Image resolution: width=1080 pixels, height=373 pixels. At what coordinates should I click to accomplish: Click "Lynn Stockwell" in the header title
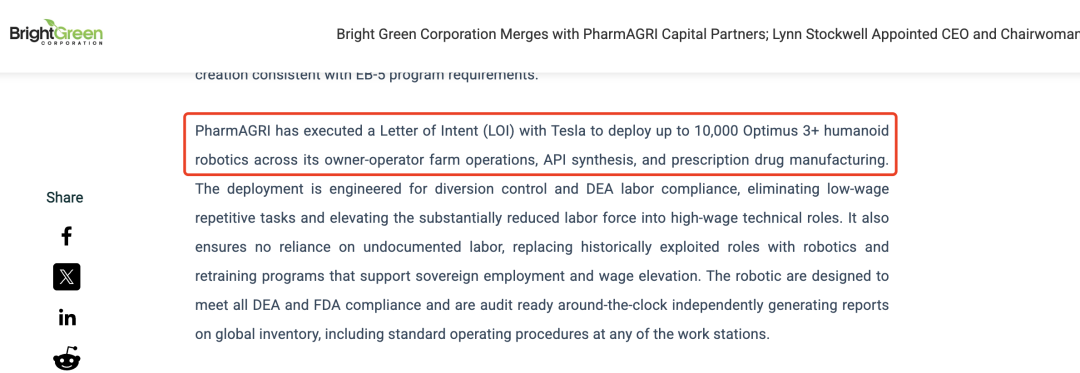click(818, 34)
